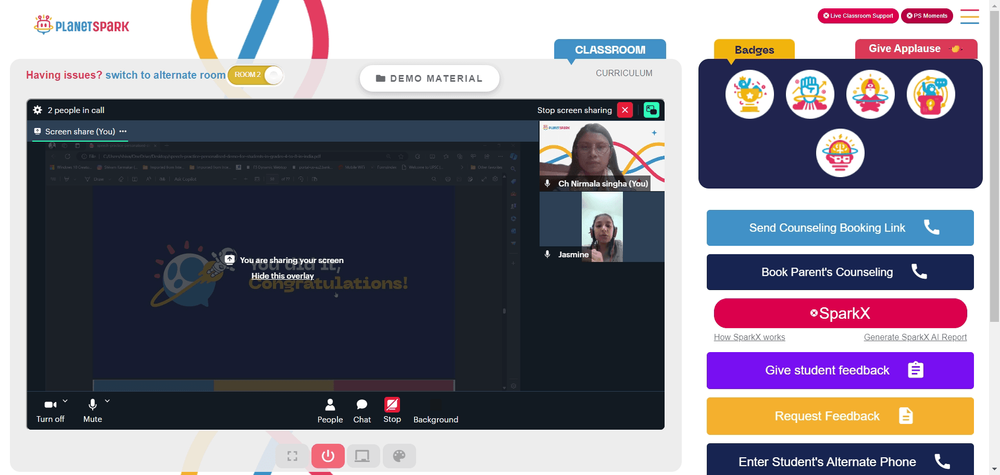Click Enter Student's Alternate Phone
The image size is (1000, 475).
(x=840, y=460)
